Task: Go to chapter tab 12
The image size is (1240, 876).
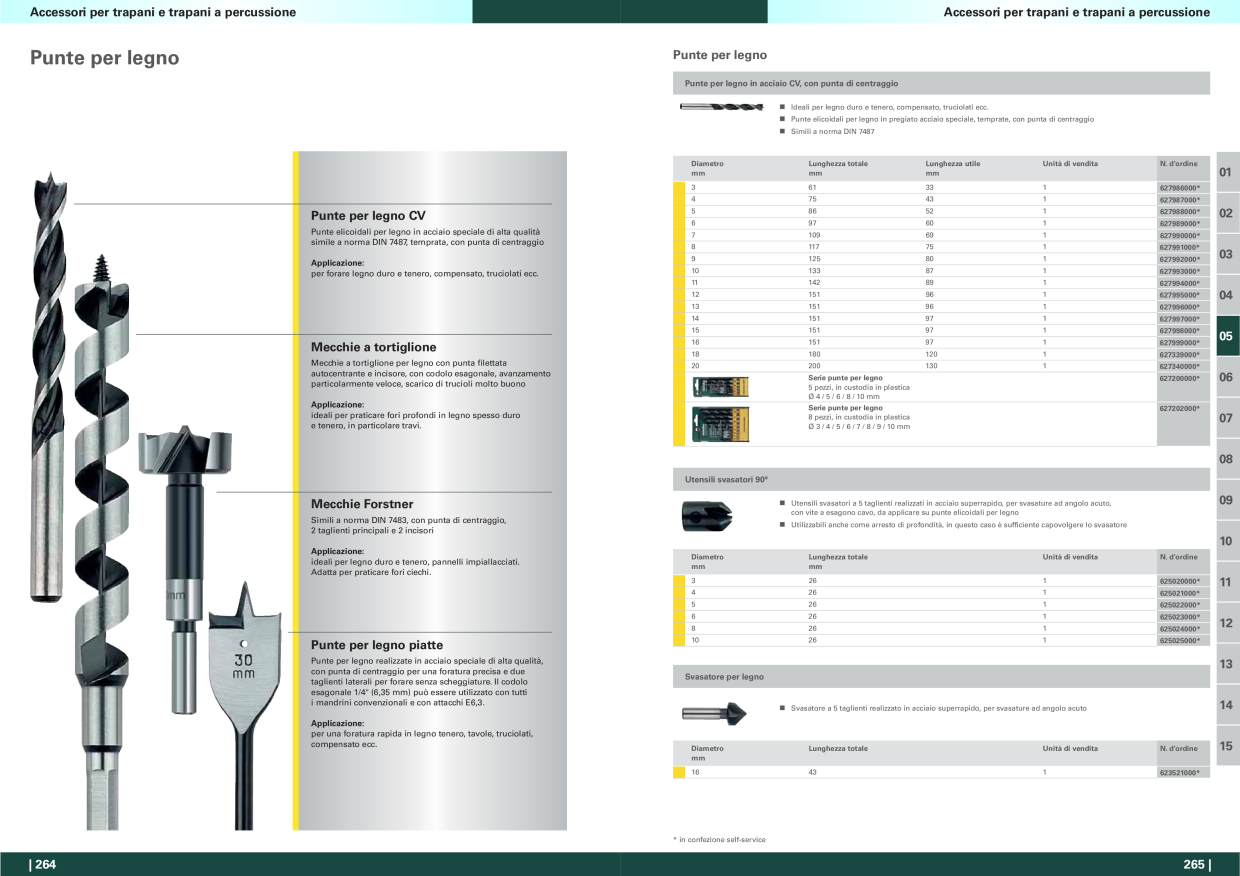Action: pos(1227,623)
